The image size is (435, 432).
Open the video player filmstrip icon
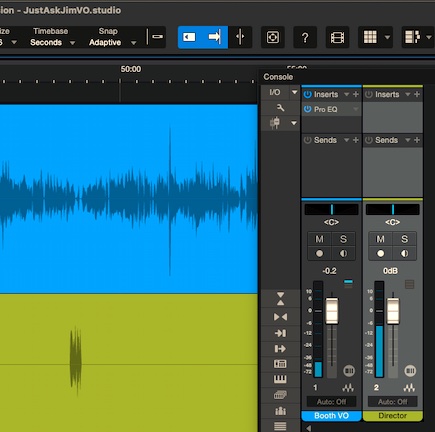point(337,37)
